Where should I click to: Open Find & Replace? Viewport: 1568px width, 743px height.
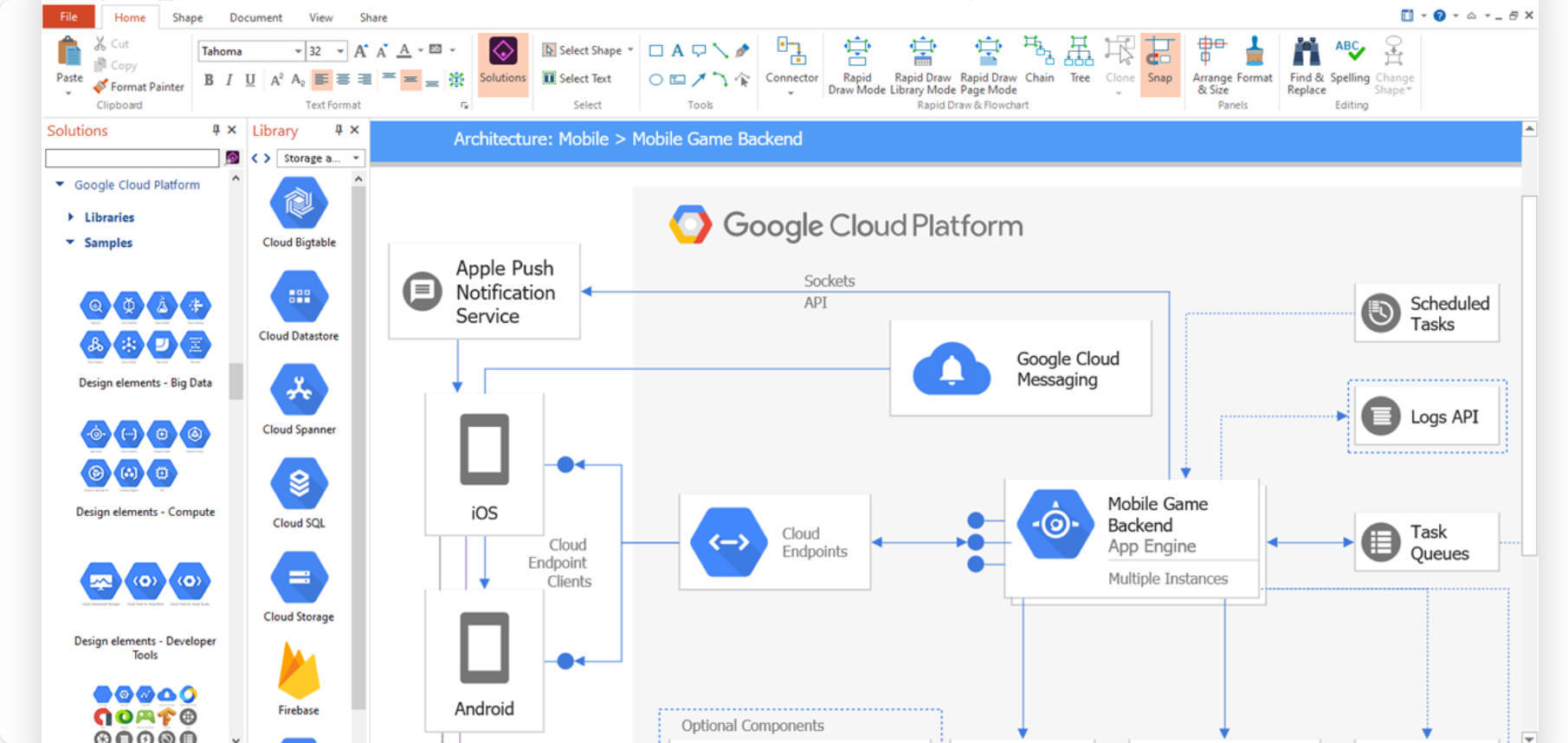[1306, 65]
